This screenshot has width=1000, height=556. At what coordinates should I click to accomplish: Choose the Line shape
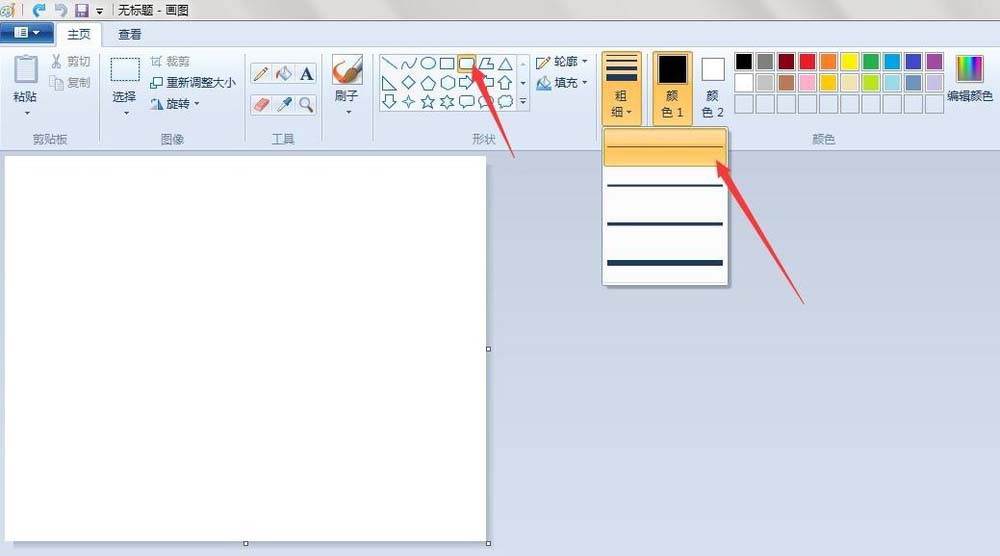(389, 63)
